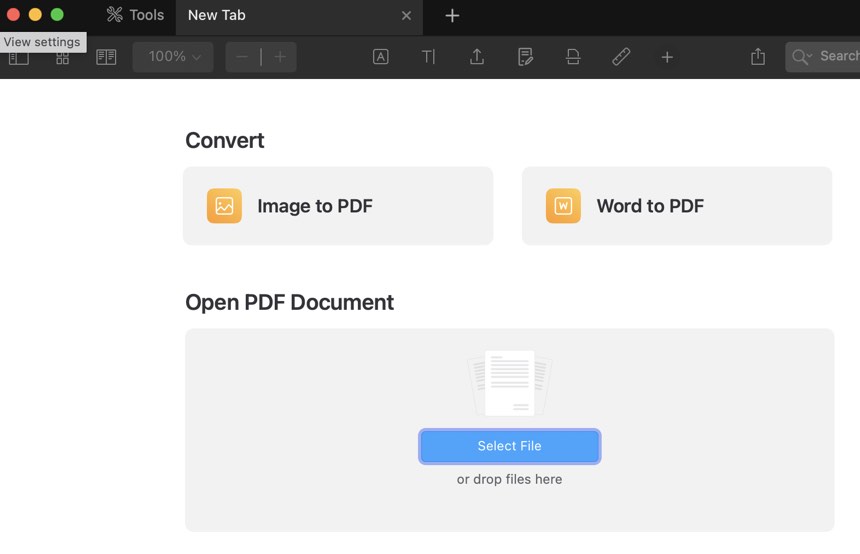Open the 100% zoom level dropdown
Viewport: 860px width, 554px height.
(173, 56)
